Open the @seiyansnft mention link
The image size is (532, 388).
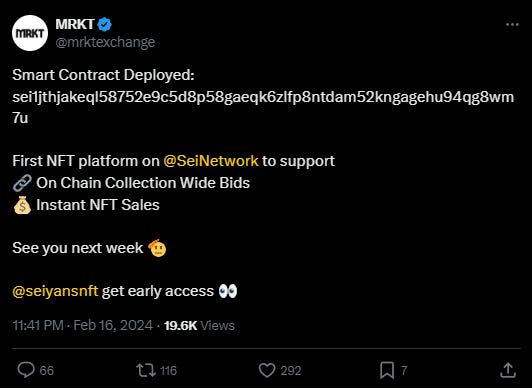pyautogui.click(x=55, y=291)
